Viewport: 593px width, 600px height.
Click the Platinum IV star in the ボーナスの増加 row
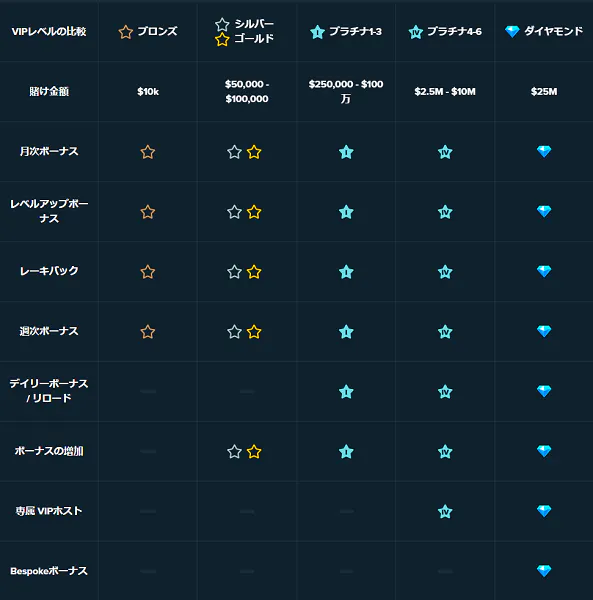[x=445, y=452]
